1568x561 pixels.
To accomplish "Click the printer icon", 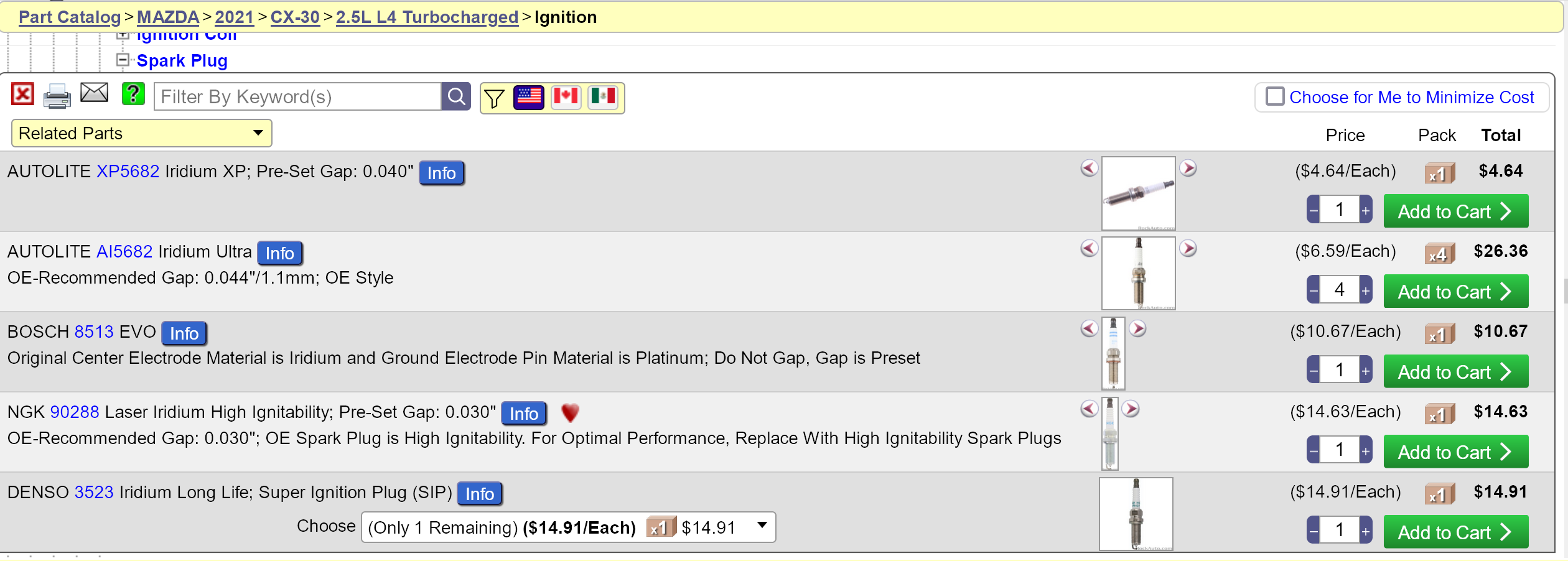I will pos(57,96).
